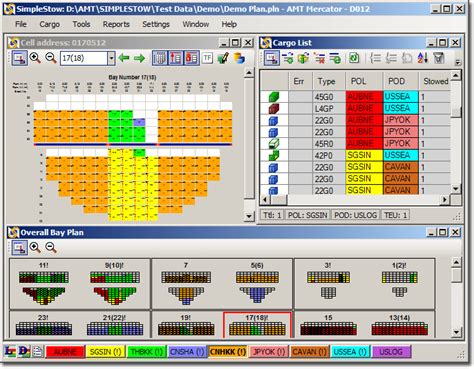Click the filter funnel icon in Cargo List
474x369 pixels.
(439, 58)
